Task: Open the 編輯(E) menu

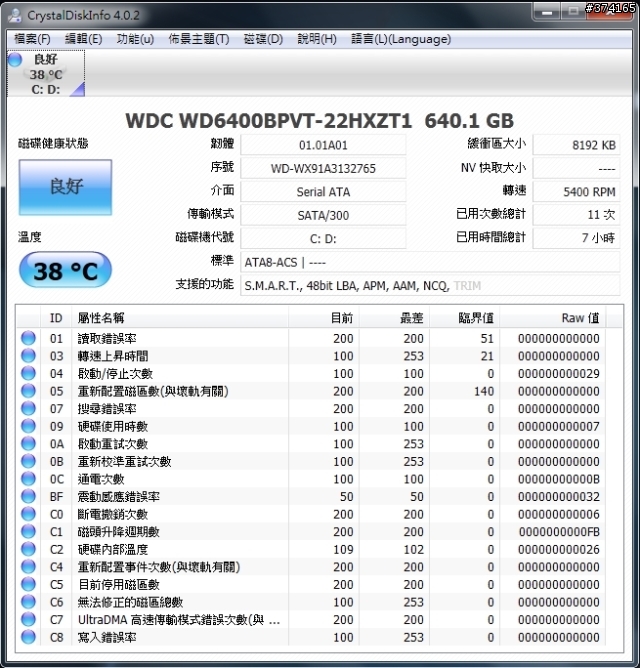Action: [83, 39]
